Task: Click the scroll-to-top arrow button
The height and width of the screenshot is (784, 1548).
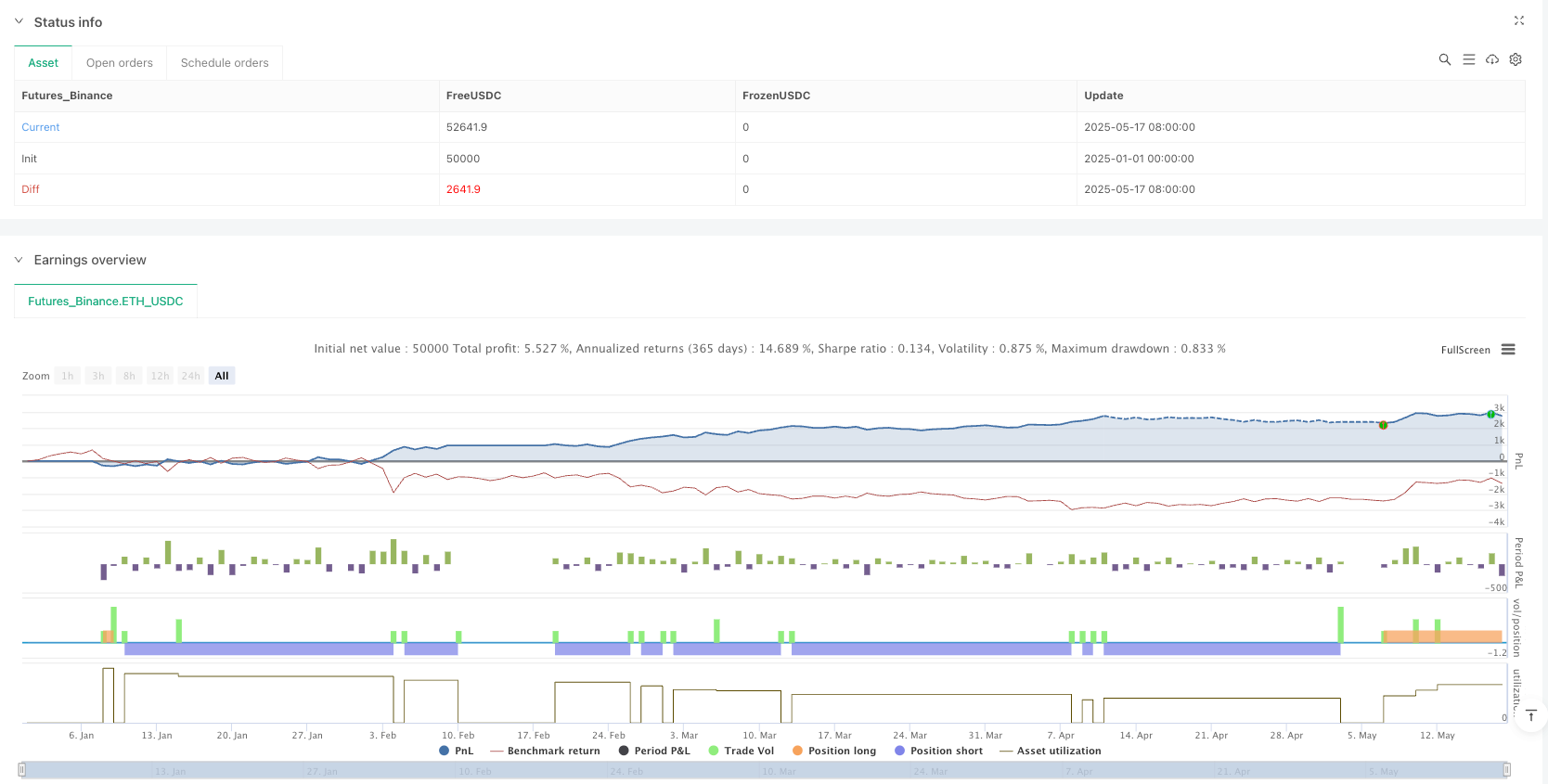Action: coord(1531,715)
